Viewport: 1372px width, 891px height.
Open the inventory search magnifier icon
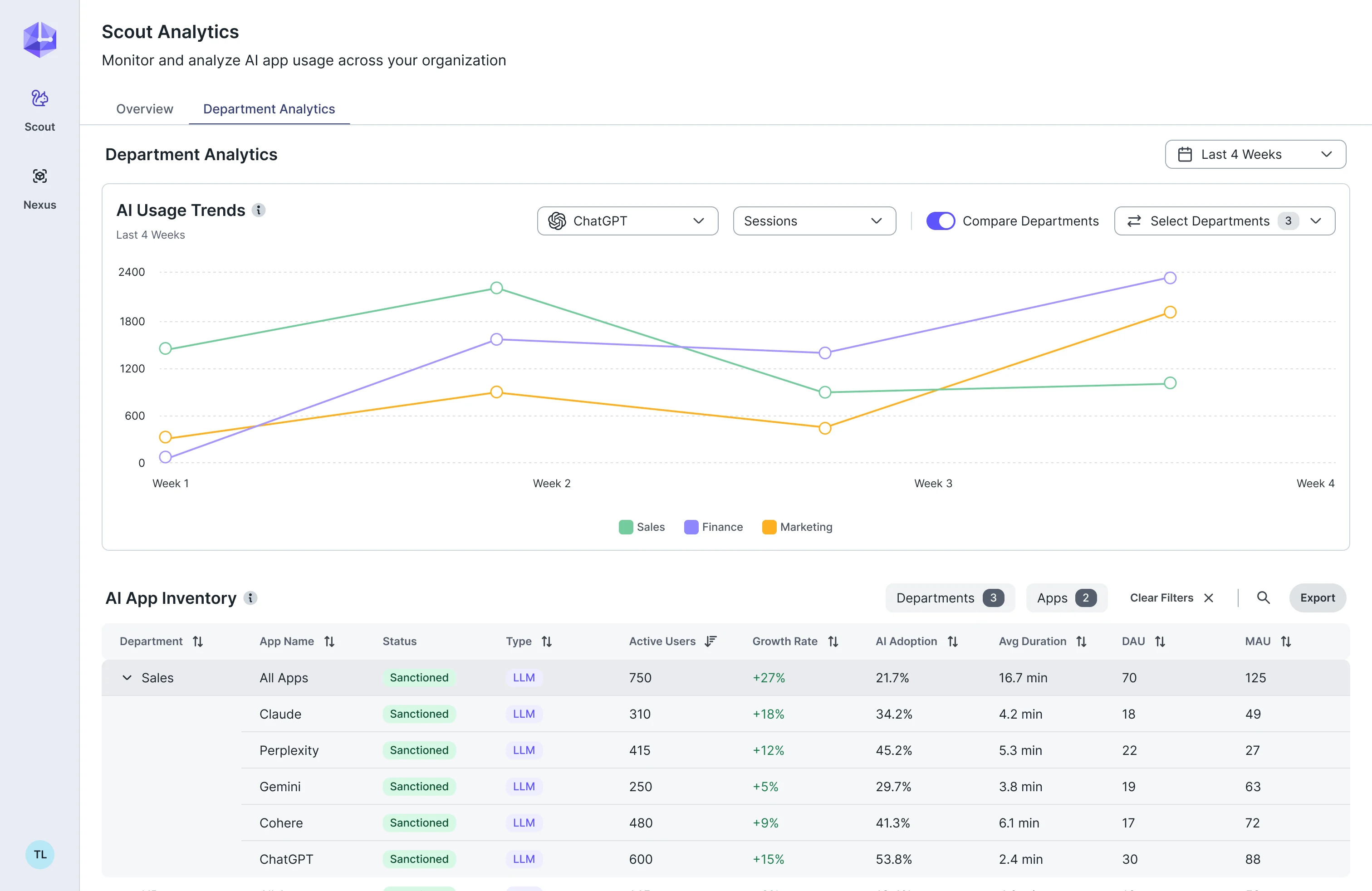point(1263,597)
